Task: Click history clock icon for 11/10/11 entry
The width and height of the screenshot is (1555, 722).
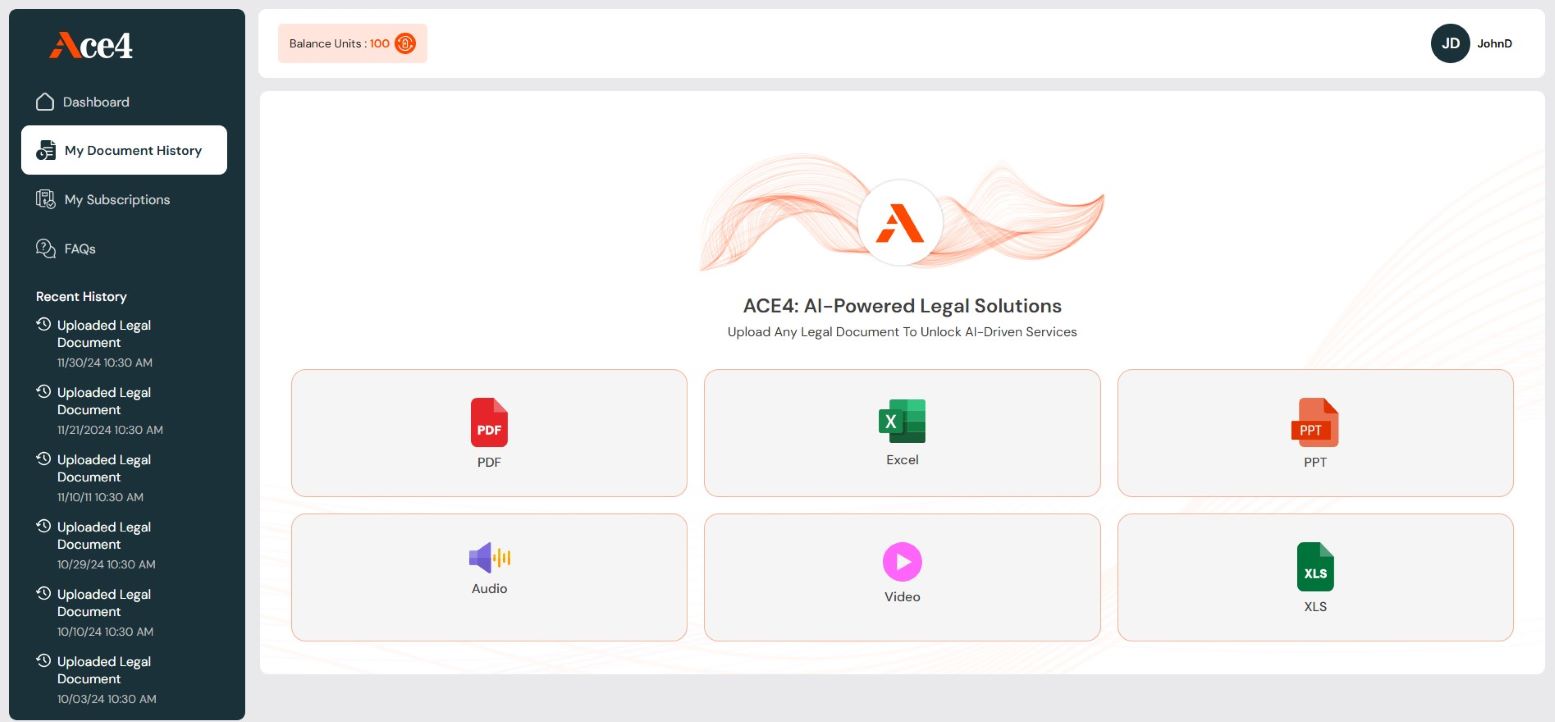Action: pyautogui.click(x=43, y=459)
